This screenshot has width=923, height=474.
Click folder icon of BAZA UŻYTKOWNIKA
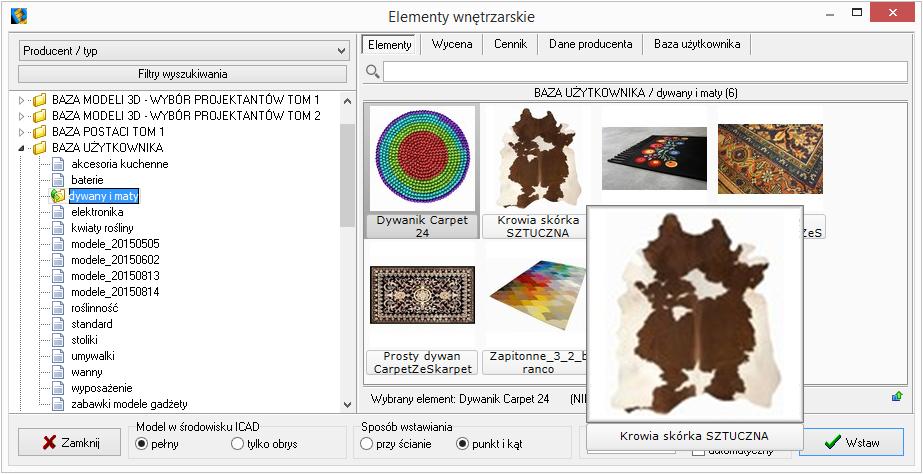(39, 147)
